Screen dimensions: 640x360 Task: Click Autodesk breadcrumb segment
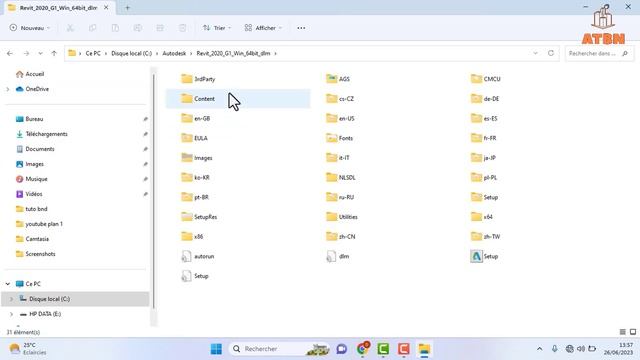tap(174, 53)
